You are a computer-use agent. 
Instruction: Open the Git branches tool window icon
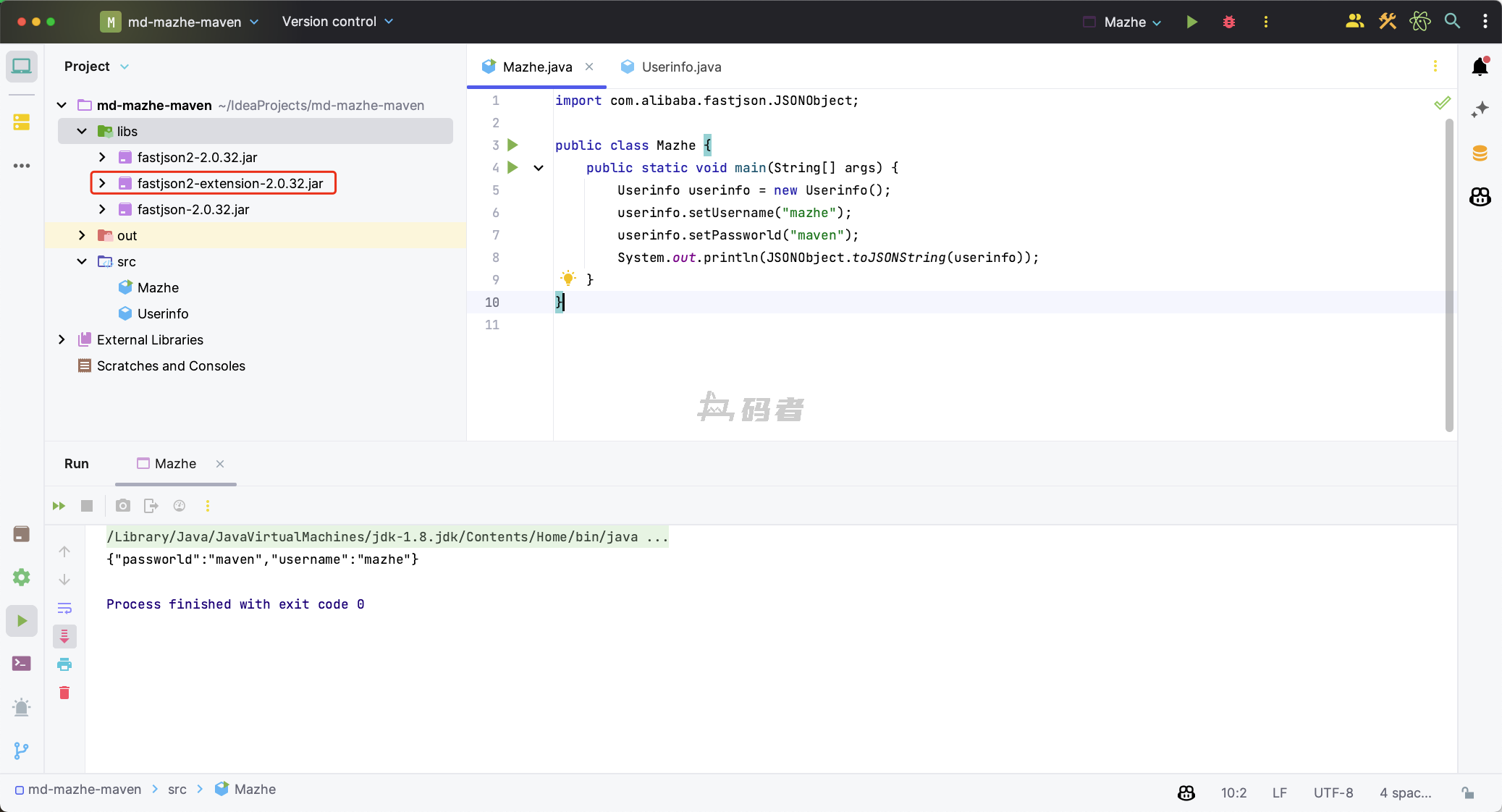tap(22, 750)
